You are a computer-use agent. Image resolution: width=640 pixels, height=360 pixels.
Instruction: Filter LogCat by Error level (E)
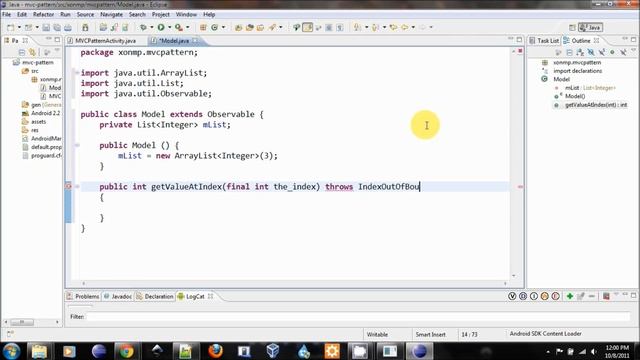[x=556, y=296]
